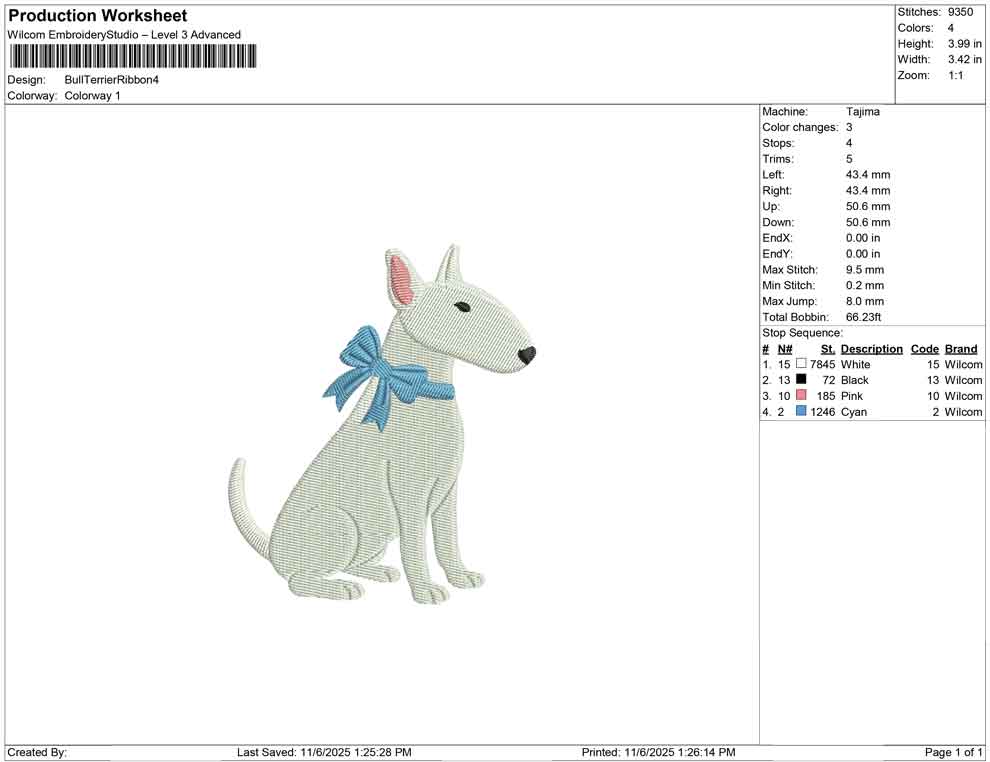Click the Brand column header
990x762 pixels.
[x=960, y=349]
